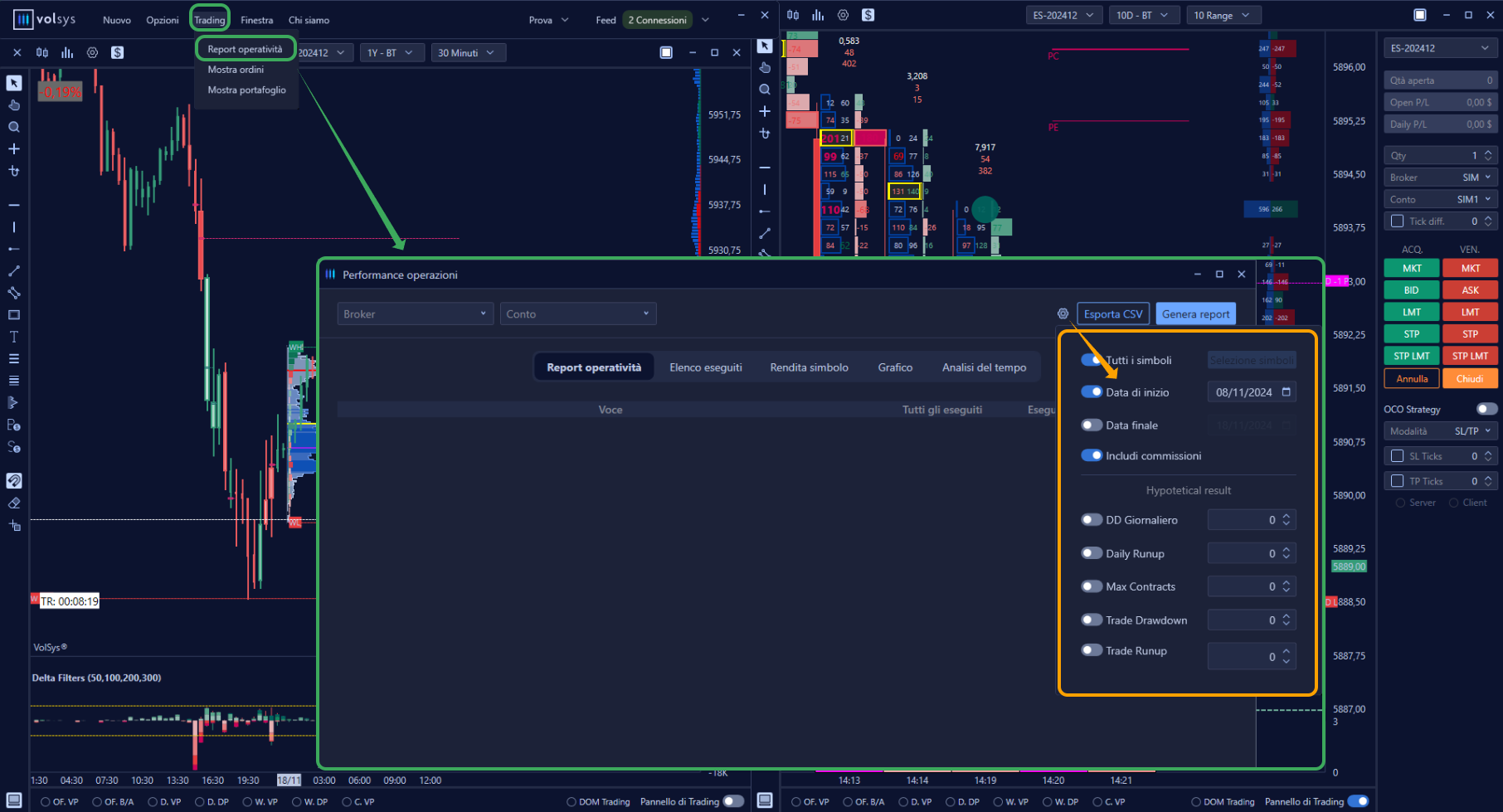This screenshot has width=1503, height=812.
Task: Switch to Analisi del tempo tab
Action: coord(984,367)
